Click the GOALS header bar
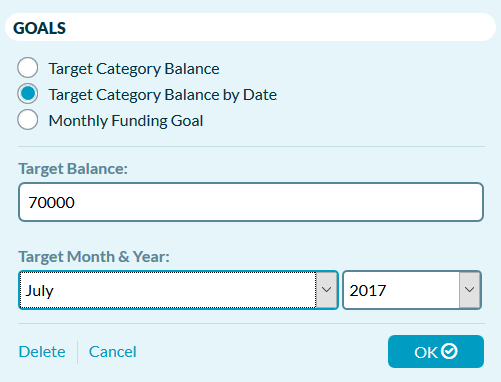 pos(251,27)
